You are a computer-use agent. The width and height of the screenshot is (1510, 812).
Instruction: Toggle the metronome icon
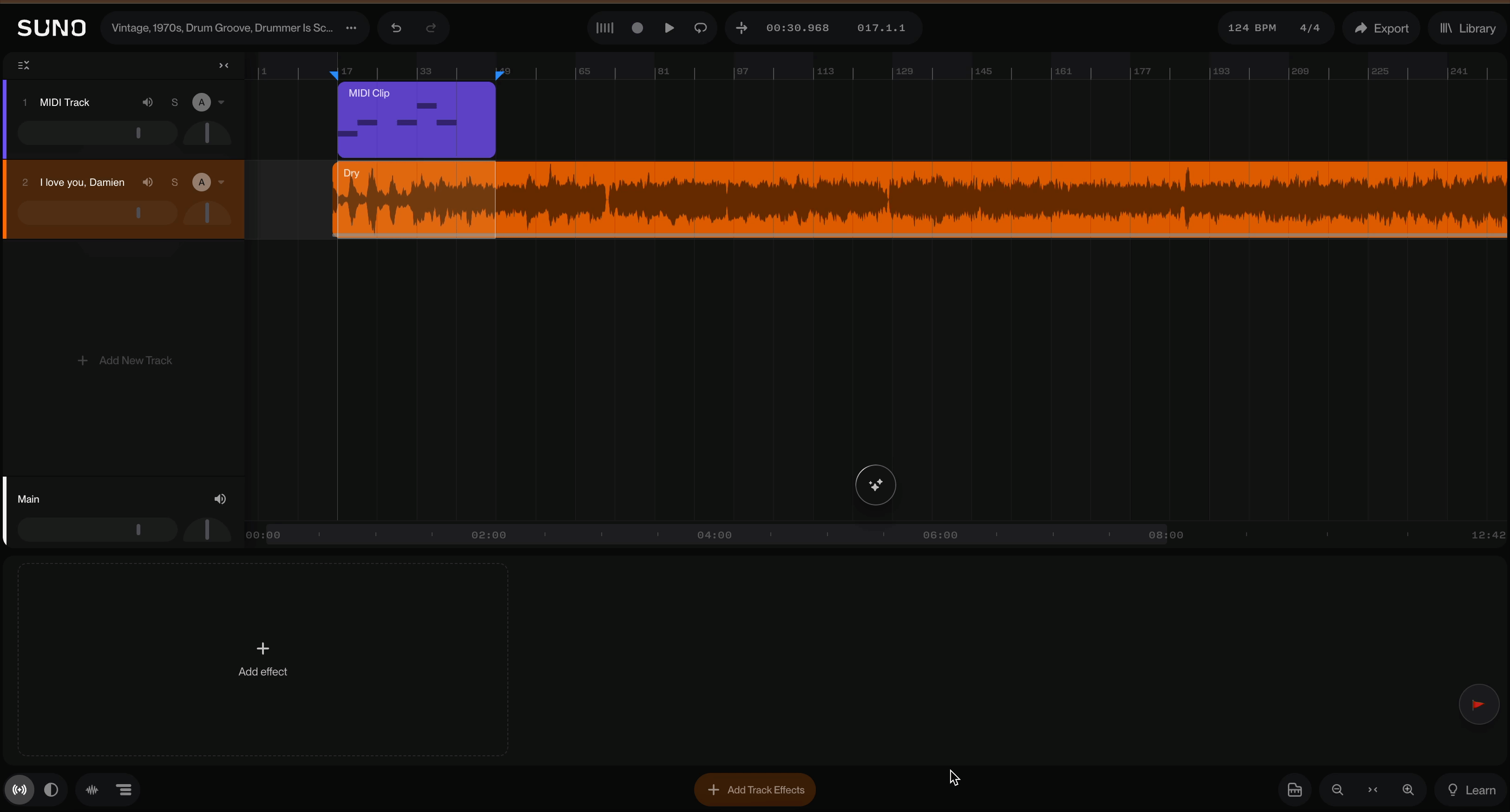pyautogui.click(x=604, y=27)
